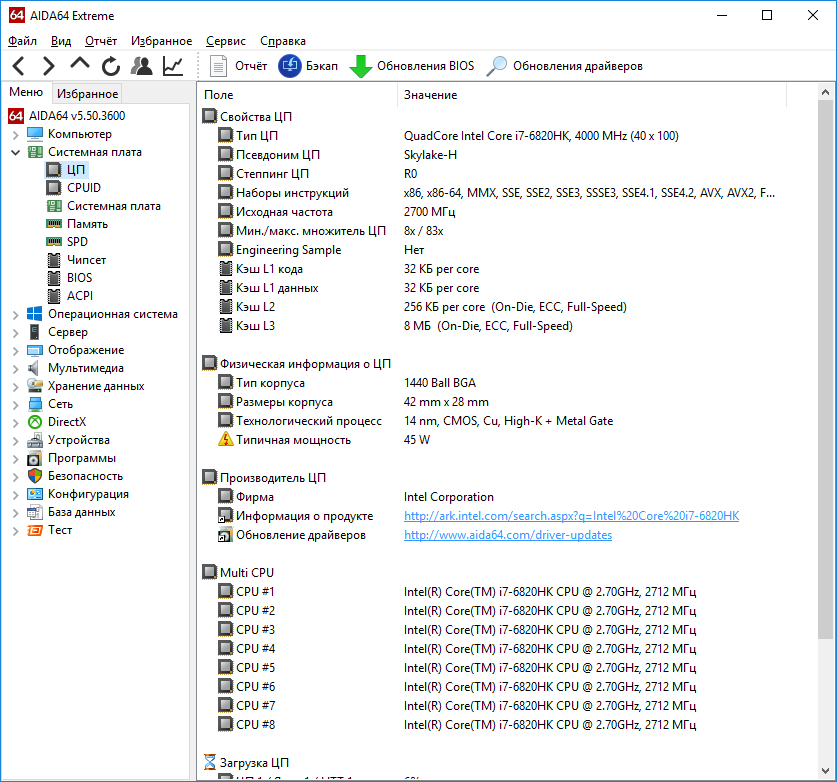
Task: Select the CPUID tree item
Action: click(74, 188)
